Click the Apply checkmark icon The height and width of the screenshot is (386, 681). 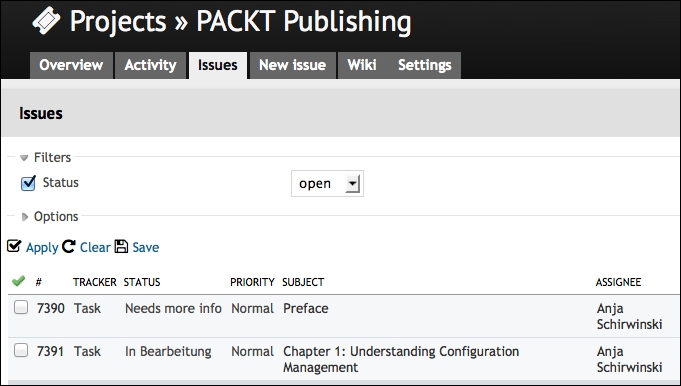14,246
